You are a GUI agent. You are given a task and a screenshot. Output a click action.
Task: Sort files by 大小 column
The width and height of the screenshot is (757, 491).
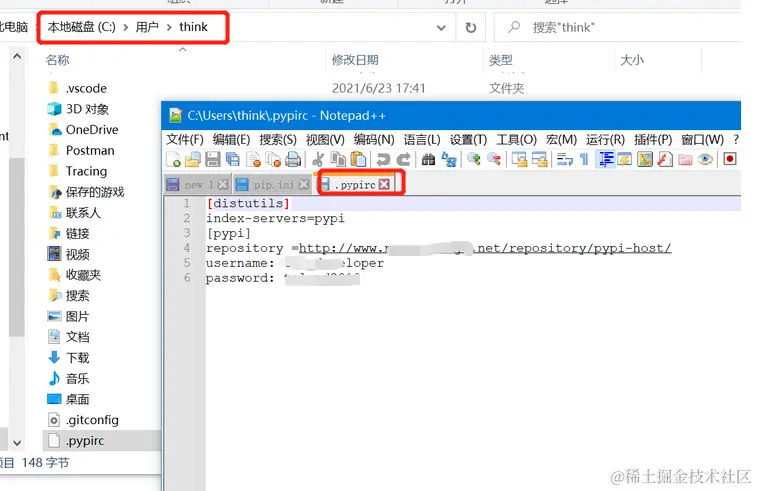632,60
